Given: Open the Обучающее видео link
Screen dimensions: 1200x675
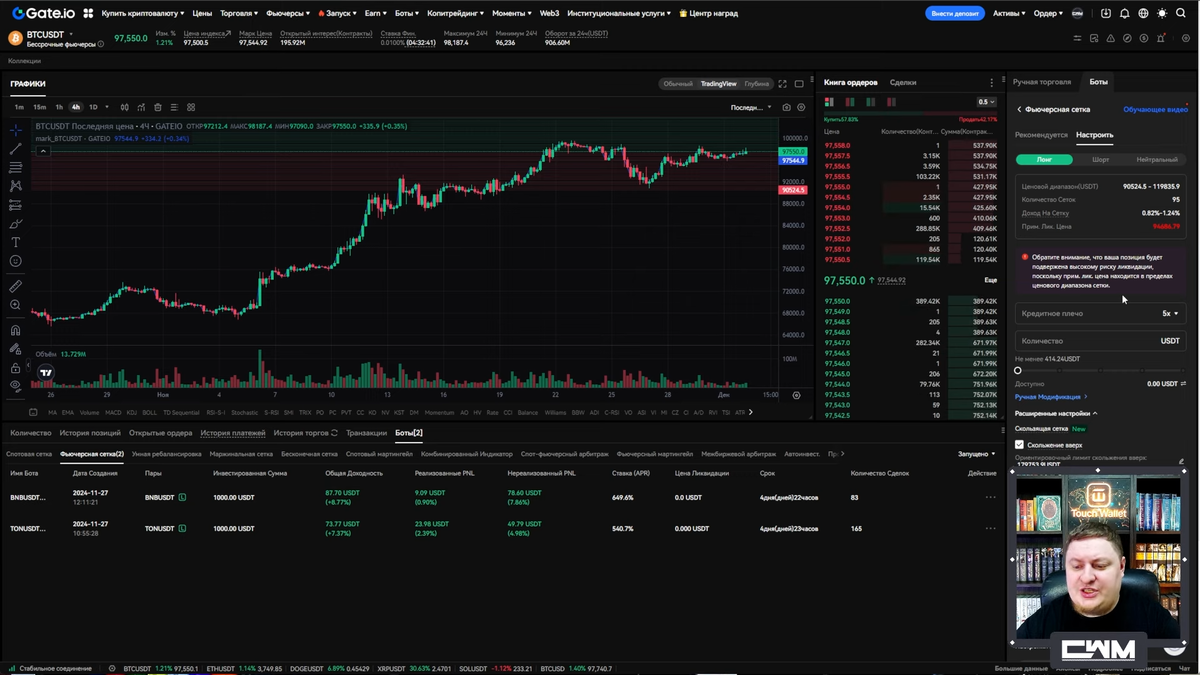Looking at the screenshot, I should [x=1155, y=109].
